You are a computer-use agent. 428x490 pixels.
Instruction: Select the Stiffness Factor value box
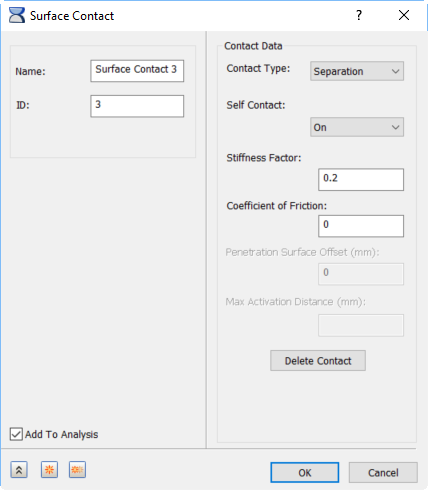click(x=361, y=180)
